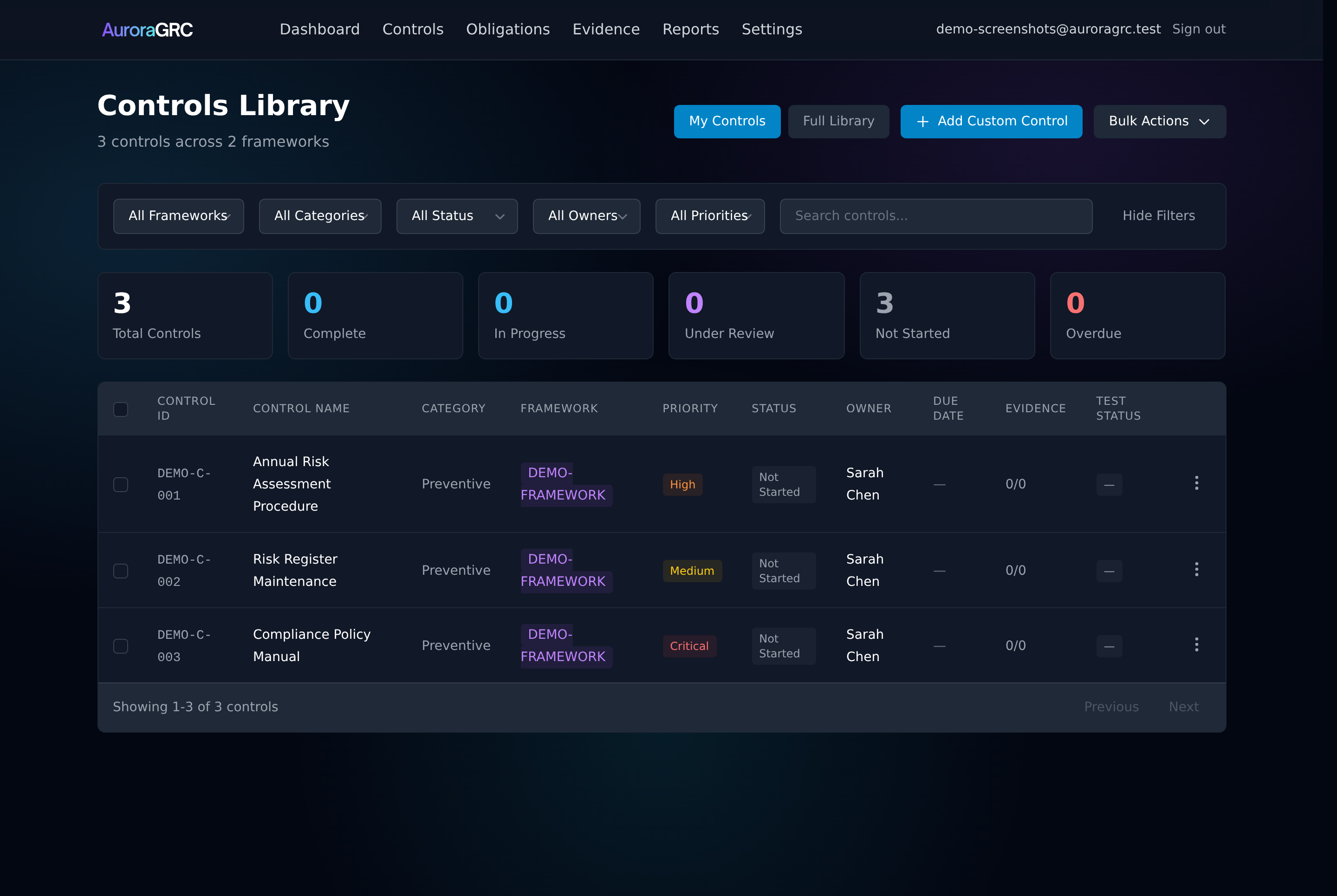The width and height of the screenshot is (1337, 896).
Task: Navigate to the Evidence section
Action: pos(606,29)
